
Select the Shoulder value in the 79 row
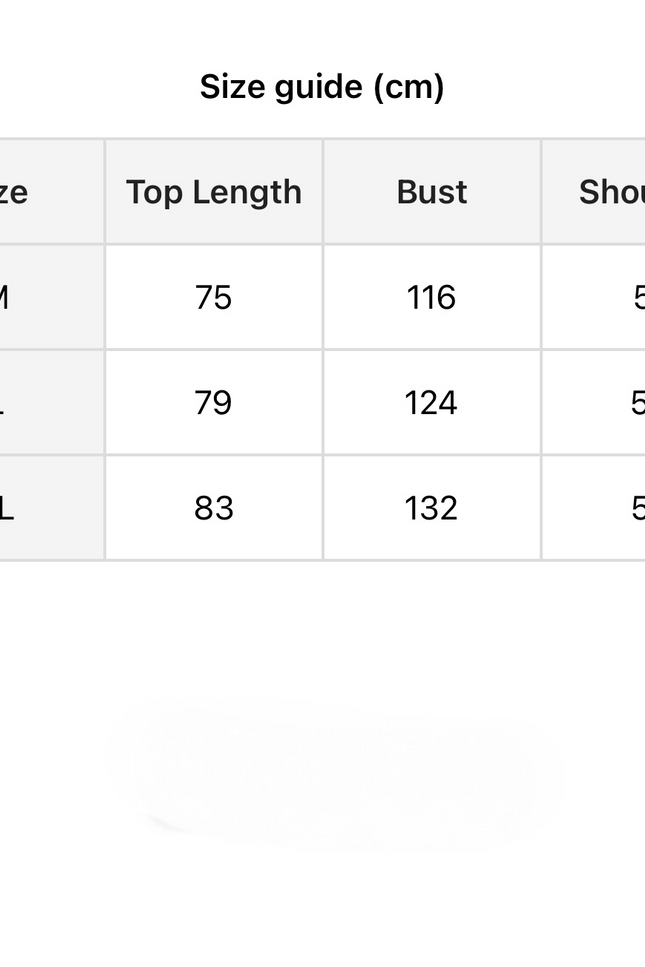click(637, 402)
